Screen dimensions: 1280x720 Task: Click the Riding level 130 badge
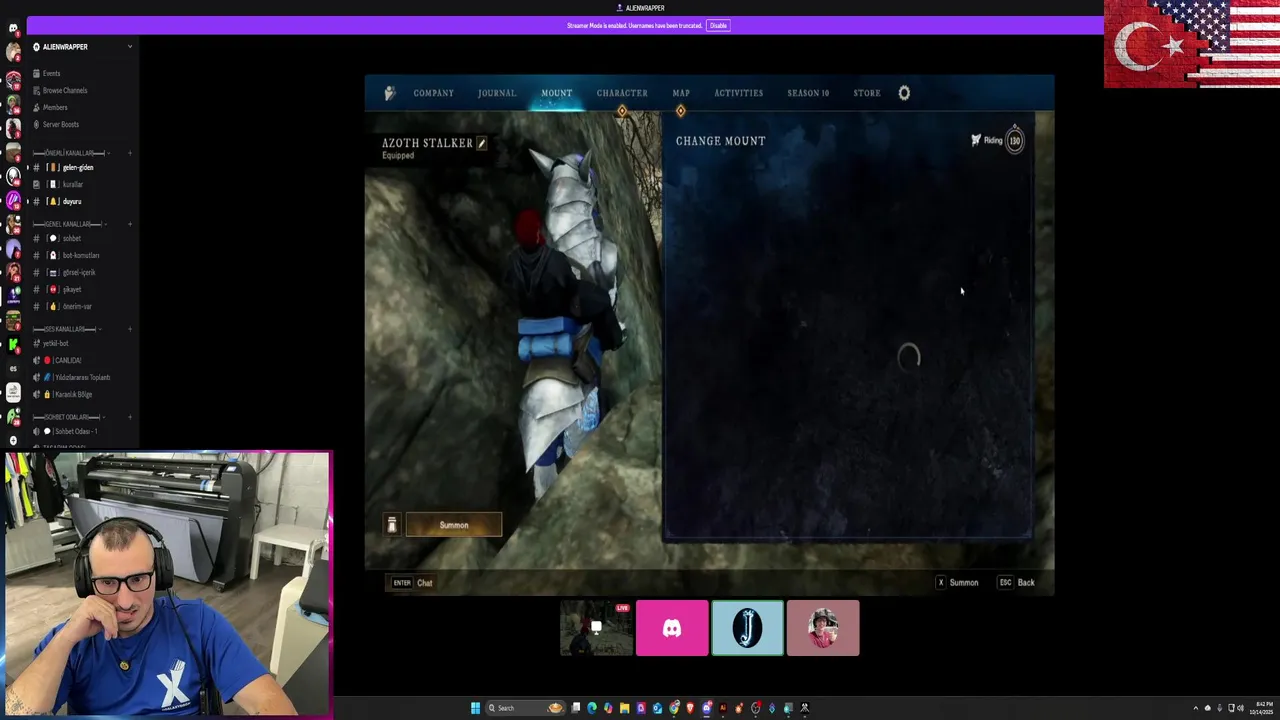1015,140
